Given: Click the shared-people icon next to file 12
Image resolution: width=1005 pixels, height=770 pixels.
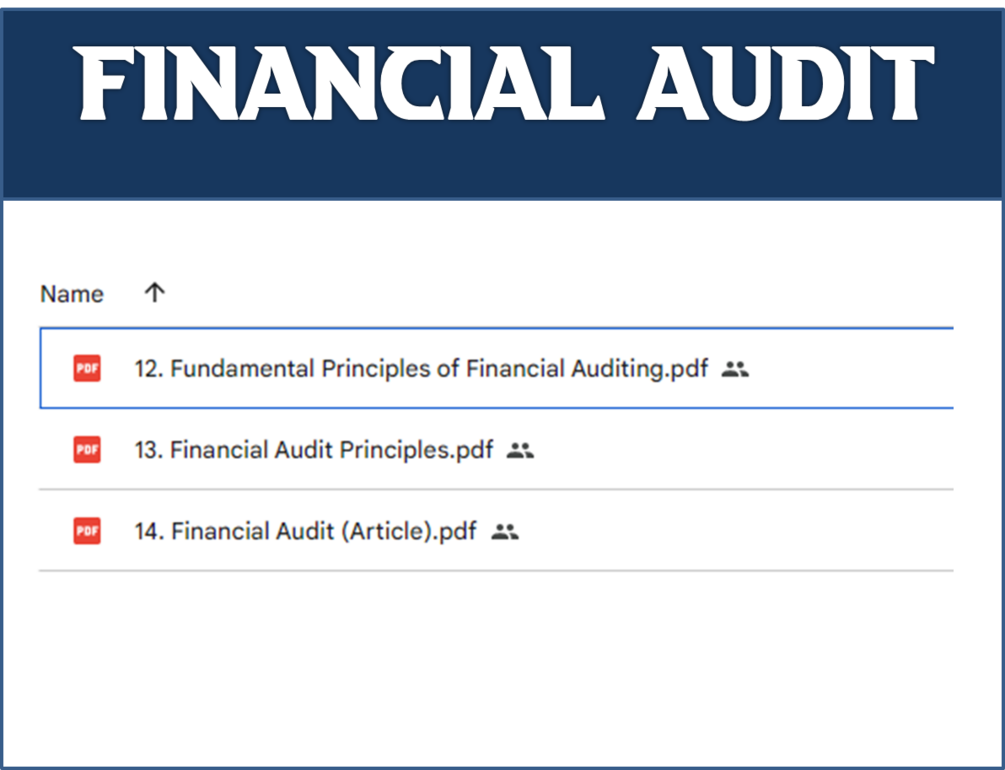Looking at the screenshot, I should pyautogui.click(x=735, y=369).
